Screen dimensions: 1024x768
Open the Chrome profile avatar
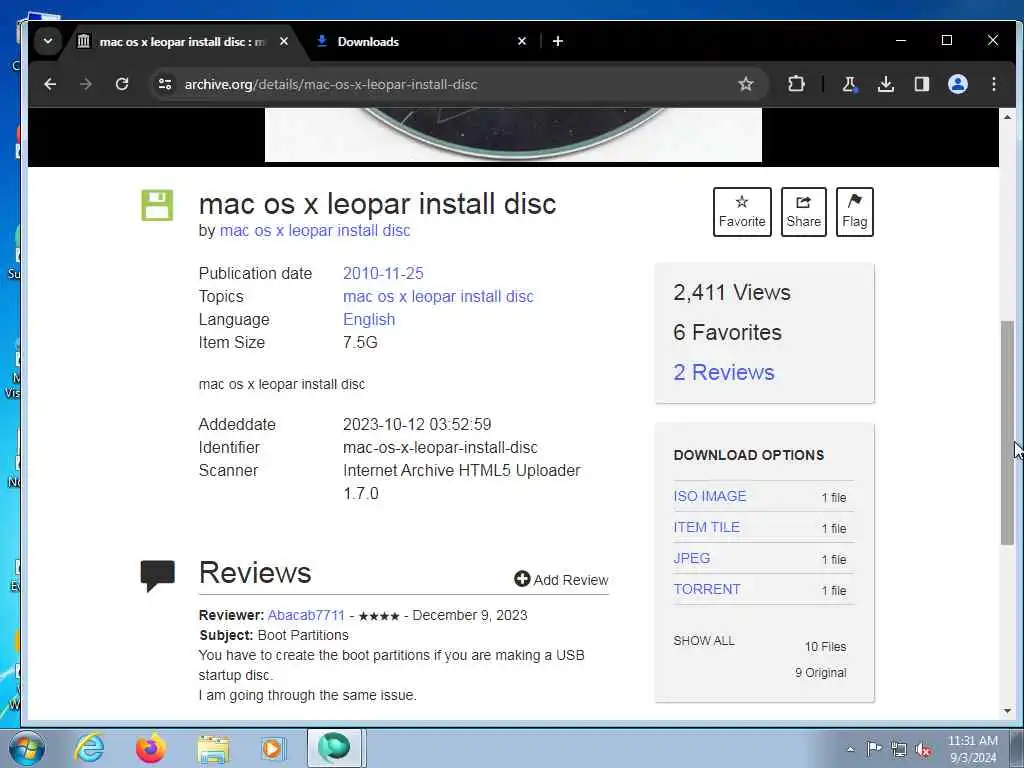pos(957,84)
